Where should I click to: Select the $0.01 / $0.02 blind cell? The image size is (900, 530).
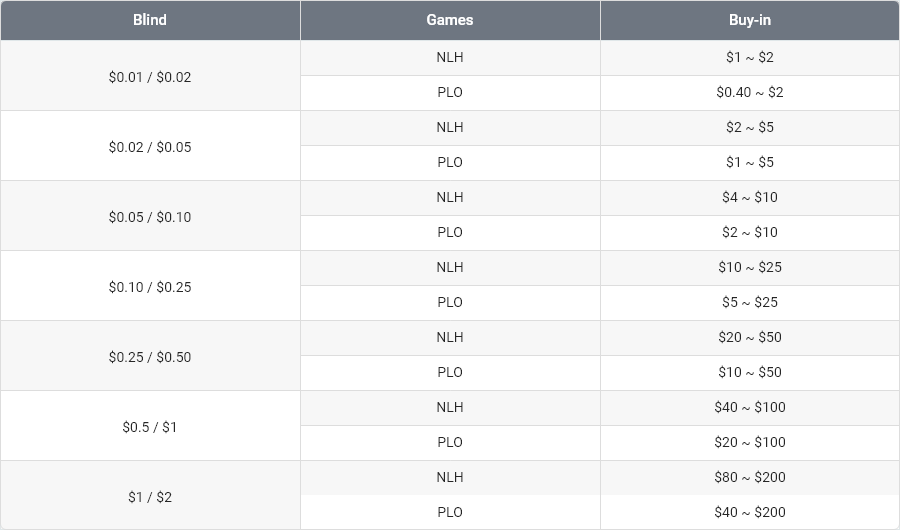tap(150, 75)
